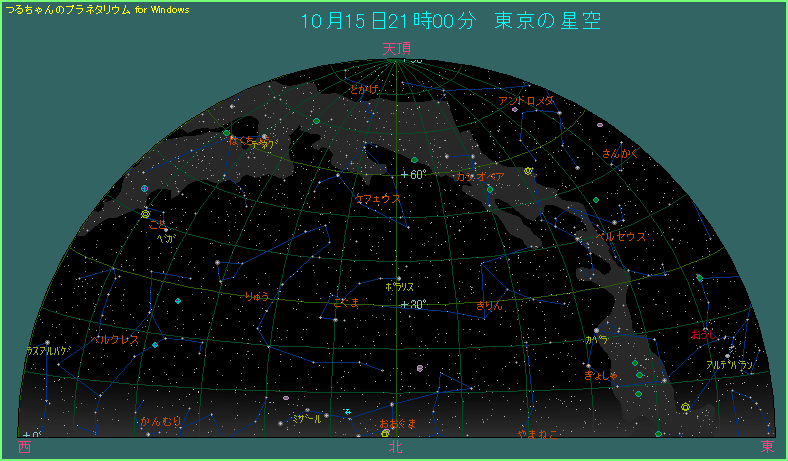Select the カペラ star label
Viewport: 788px width, 461px height.
click(x=596, y=340)
